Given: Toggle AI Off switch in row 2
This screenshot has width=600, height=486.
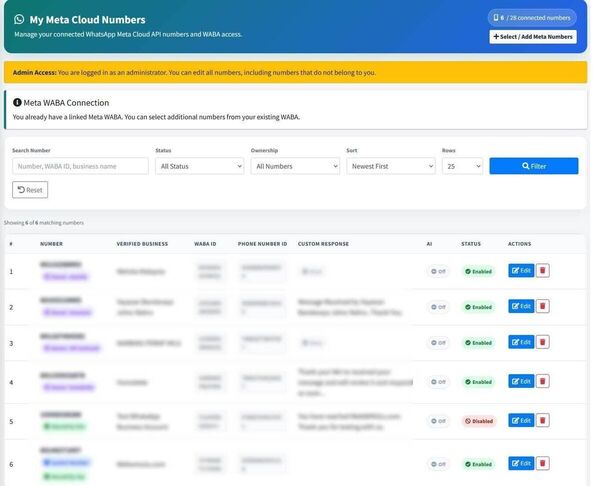Looking at the screenshot, I should [438, 307].
